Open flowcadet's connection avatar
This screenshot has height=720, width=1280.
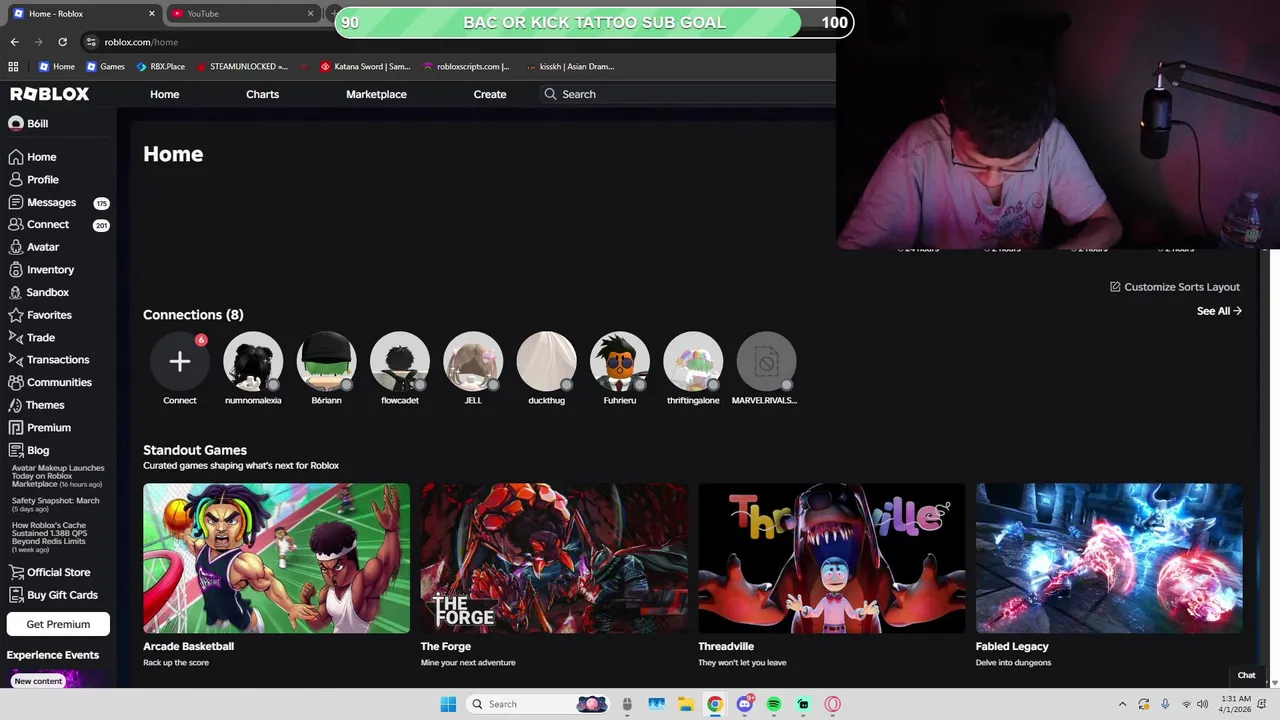[400, 361]
